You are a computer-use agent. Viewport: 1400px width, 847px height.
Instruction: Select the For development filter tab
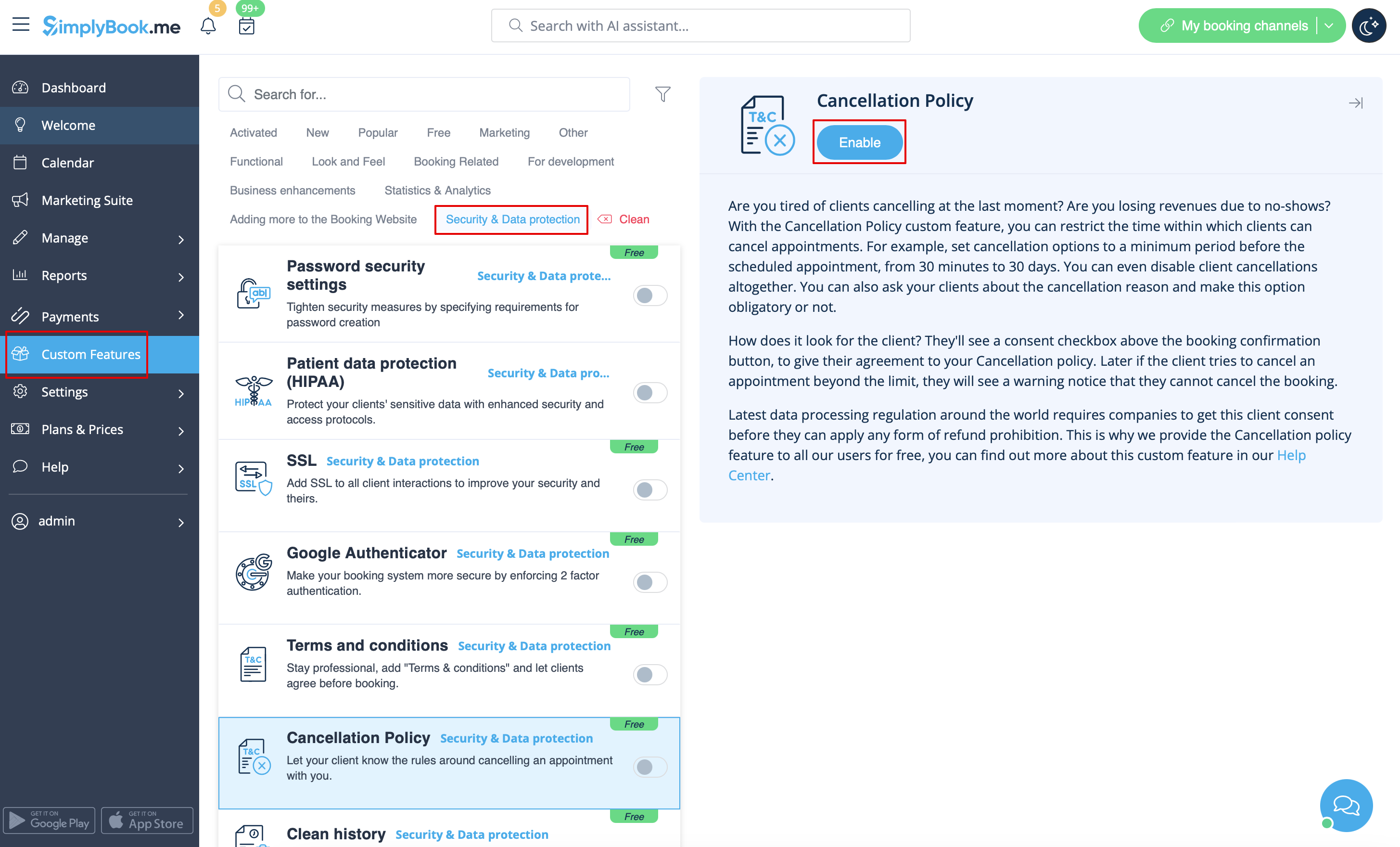point(571,161)
